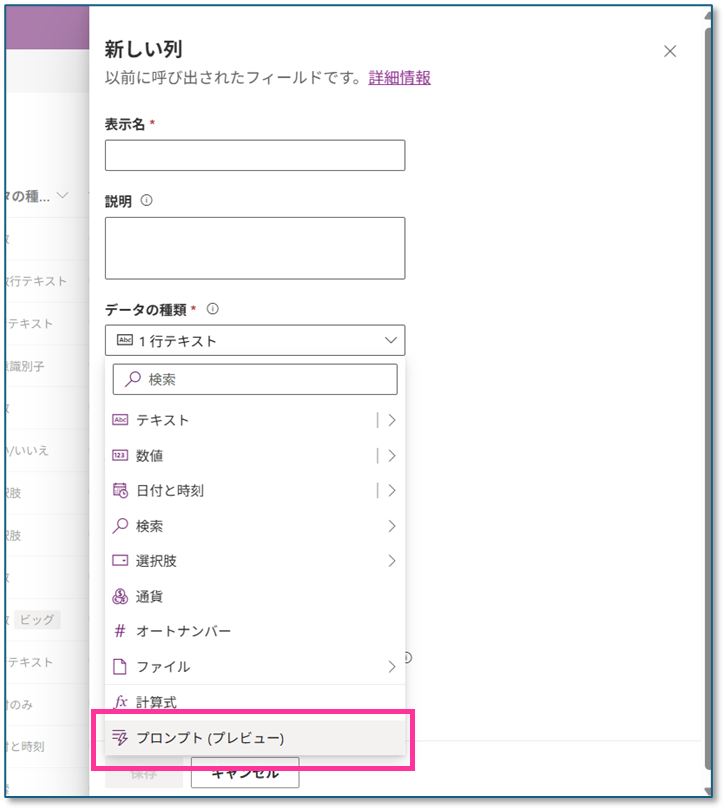Click the テキスト type icon
The height and width of the screenshot is (811, 726).
(120, 421)
